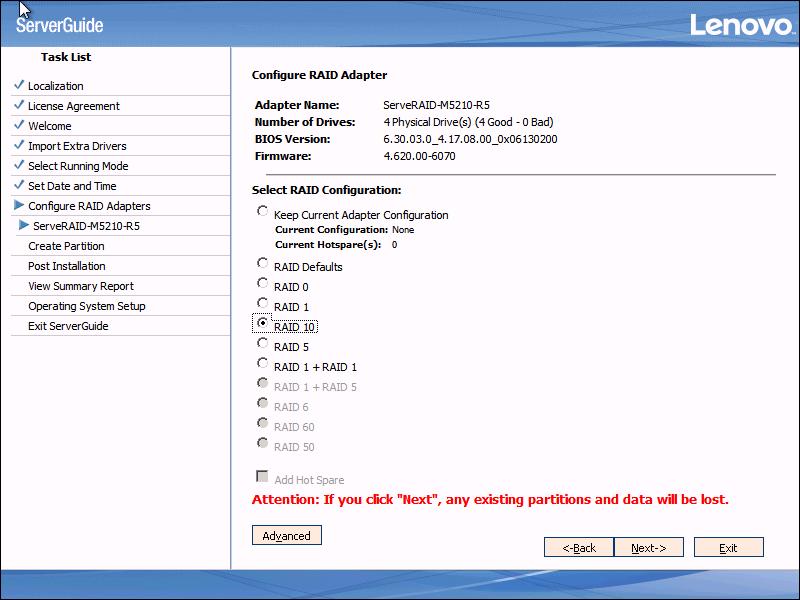Image resolution: width=800 pixels, height=600 pixels.
Task: Choose the RAID 0 option
Action: (263, 284)
